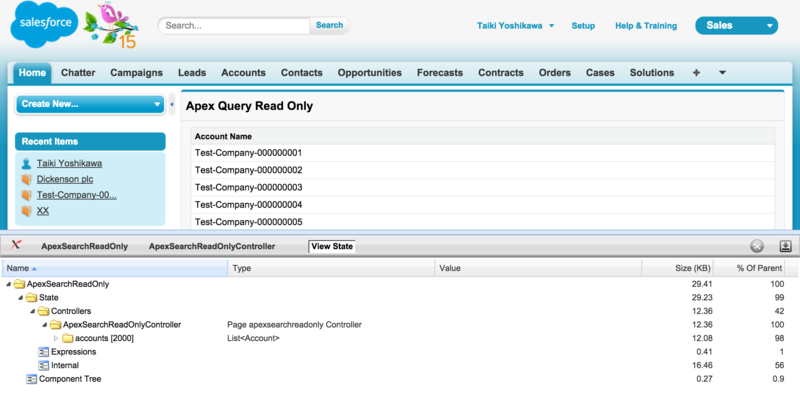Image resolution: width=800 pixels, height=399 pixels.
Task: Click the Expressions node icon
Action: [44, 352]
